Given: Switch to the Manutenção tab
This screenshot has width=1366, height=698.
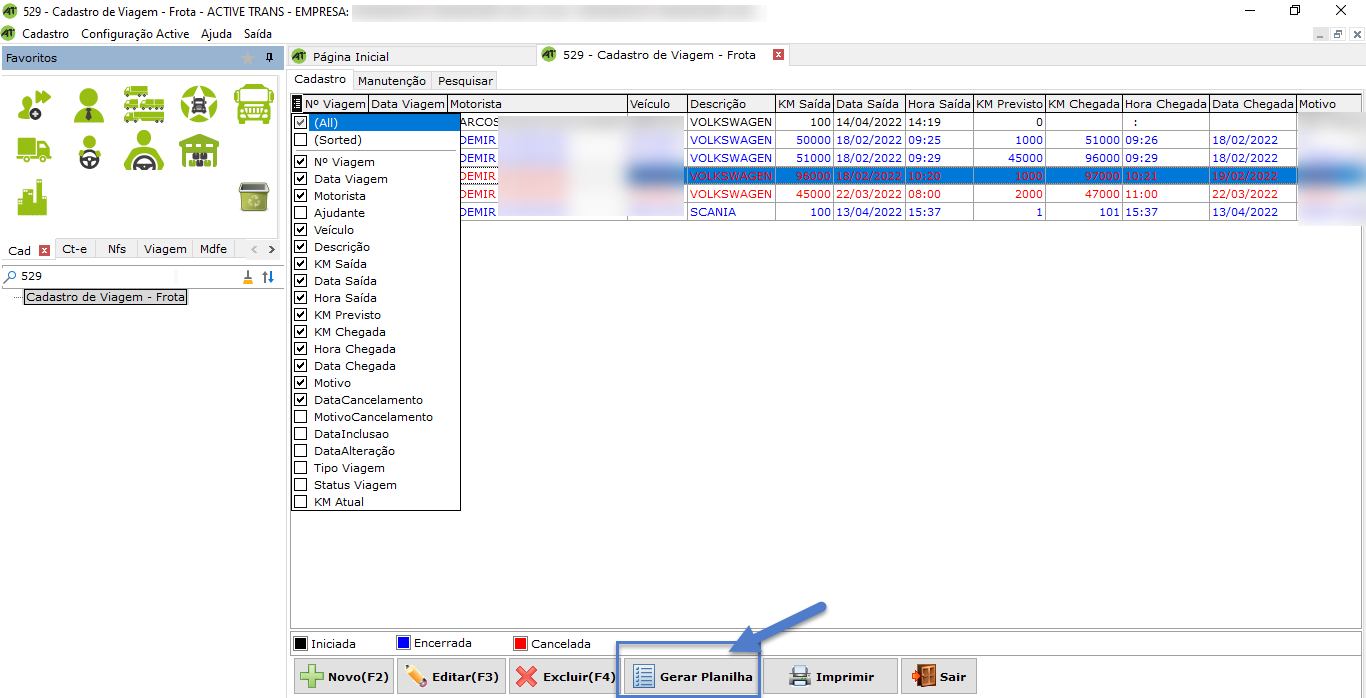Looking at the screenshot, I should click(392, 81).
